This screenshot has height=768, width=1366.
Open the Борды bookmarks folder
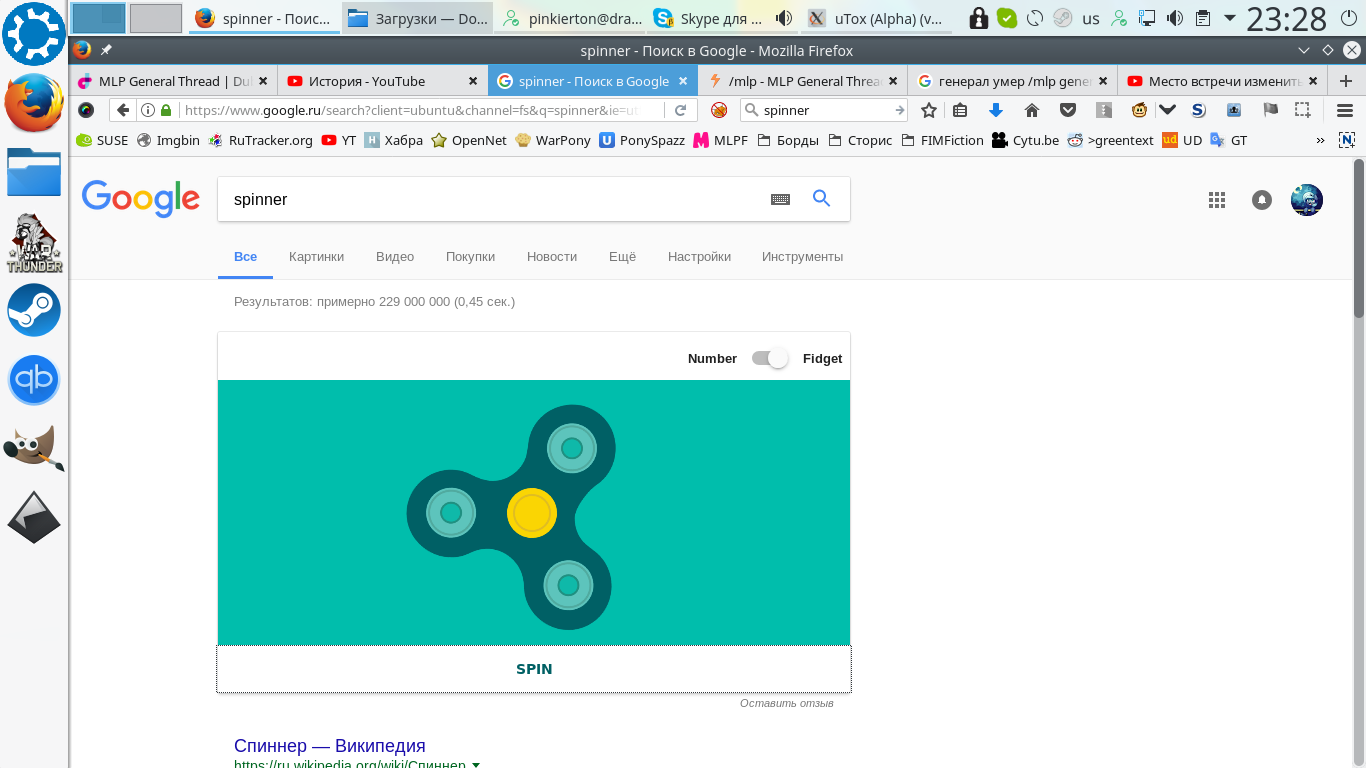click(x=788, y=140)
